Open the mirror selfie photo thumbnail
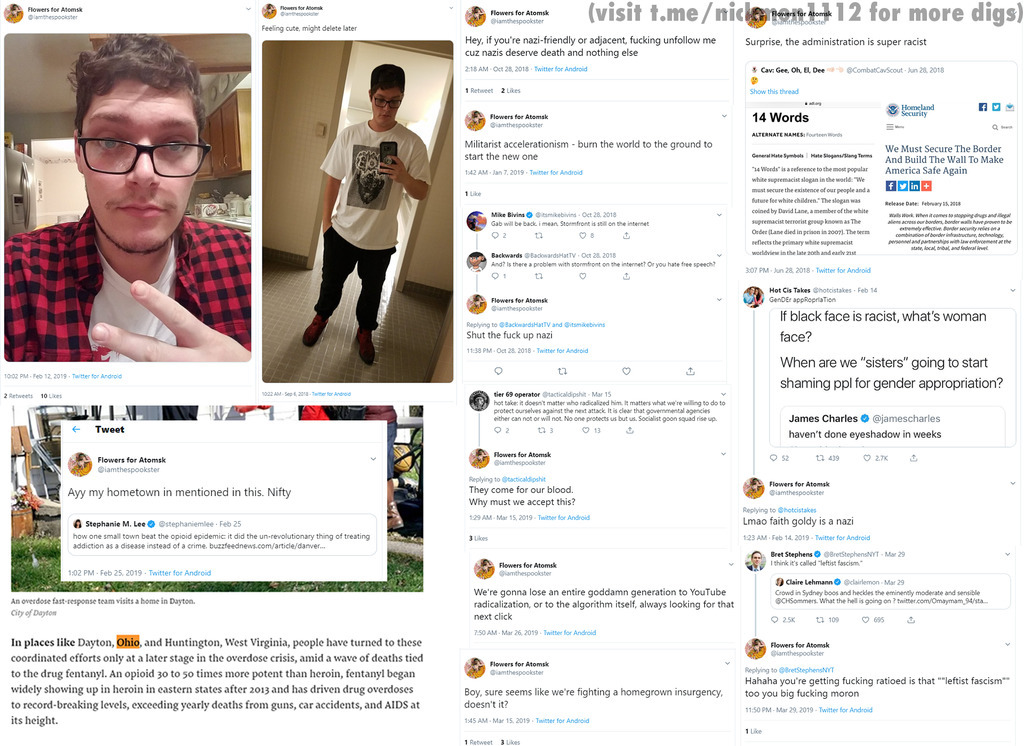This screenshot has height=746, width=1024. (x=357, y=211)
